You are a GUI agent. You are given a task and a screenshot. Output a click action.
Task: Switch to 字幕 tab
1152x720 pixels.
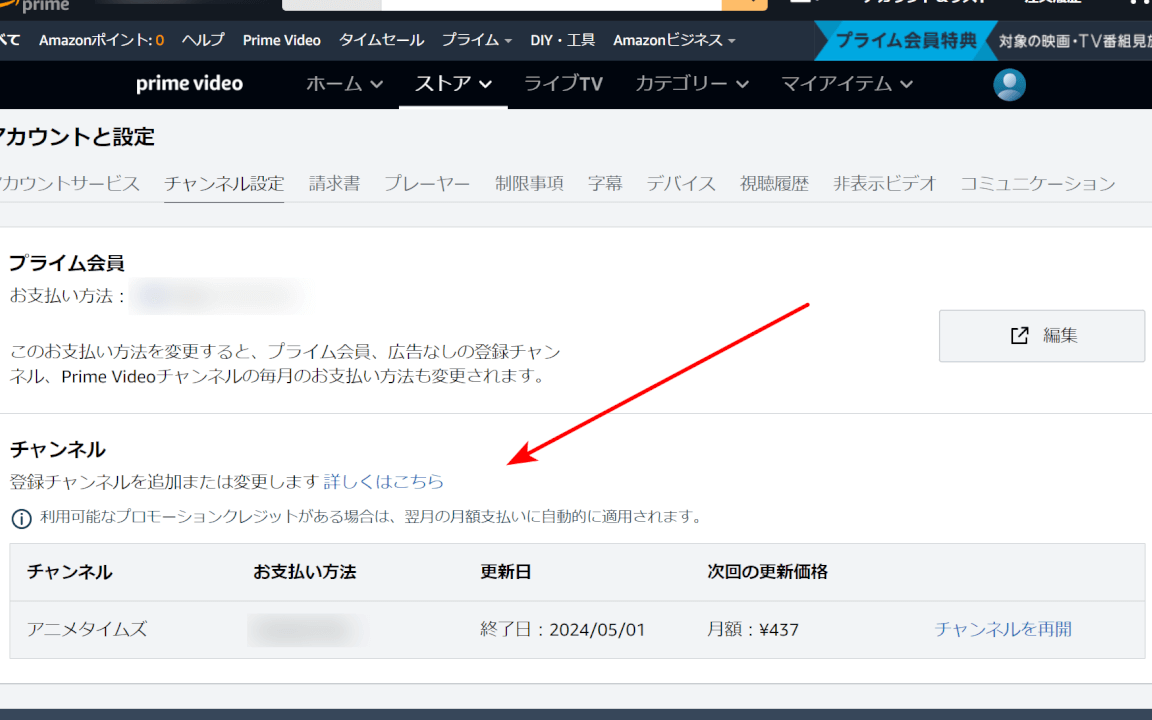pyautogui.click(x=605, y=184)
